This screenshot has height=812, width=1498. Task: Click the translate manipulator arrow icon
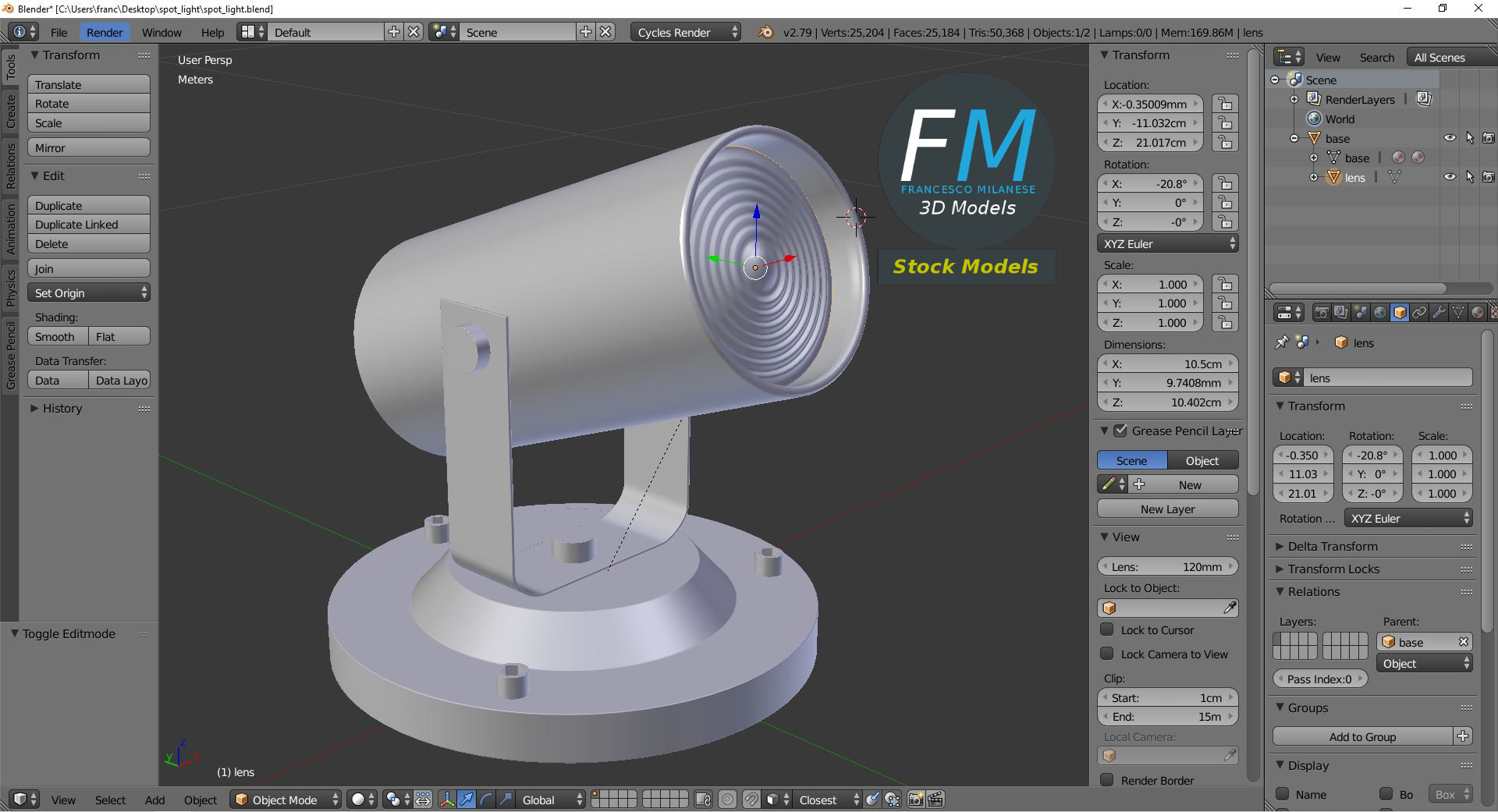[x=466, y=800]
